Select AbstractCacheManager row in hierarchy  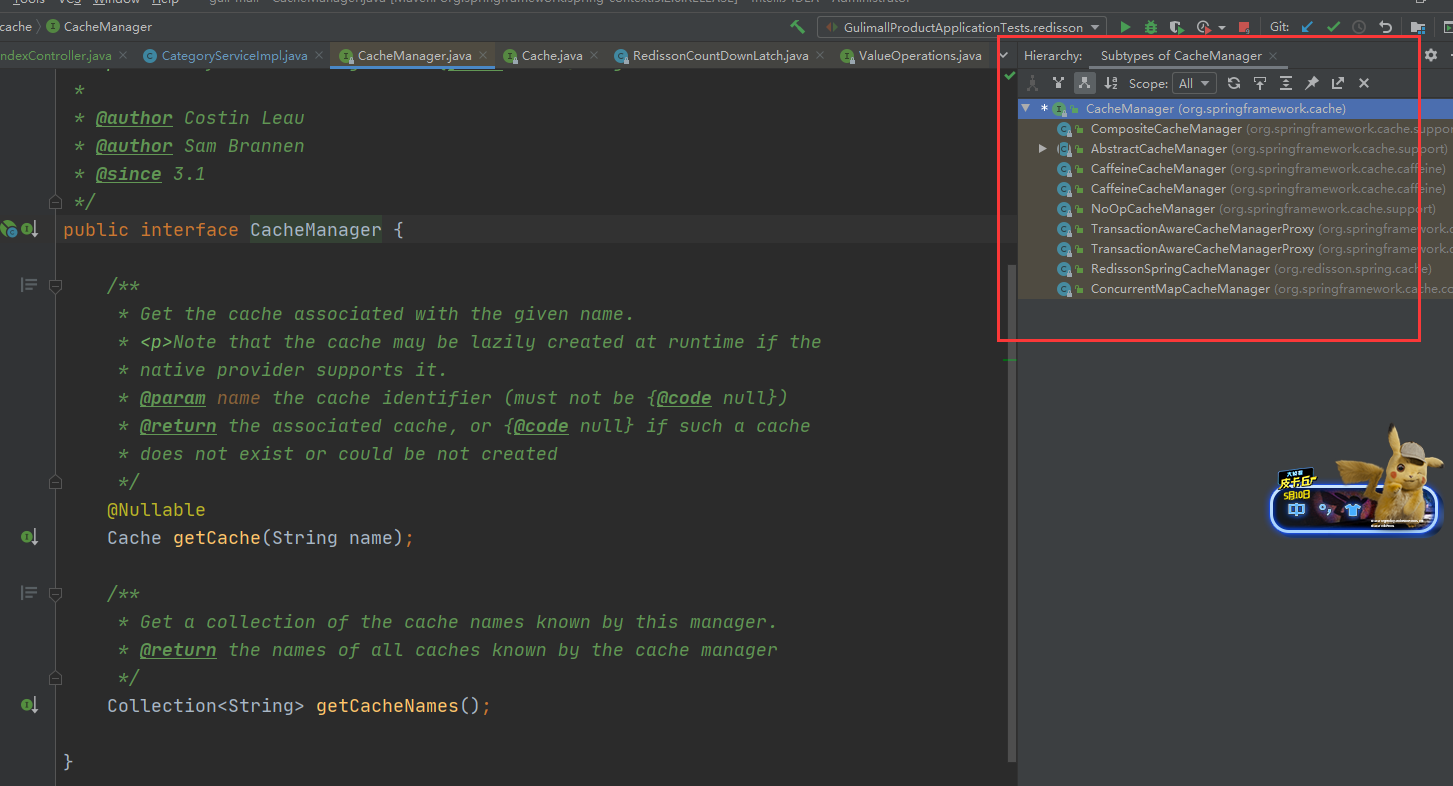(1235, 148)
